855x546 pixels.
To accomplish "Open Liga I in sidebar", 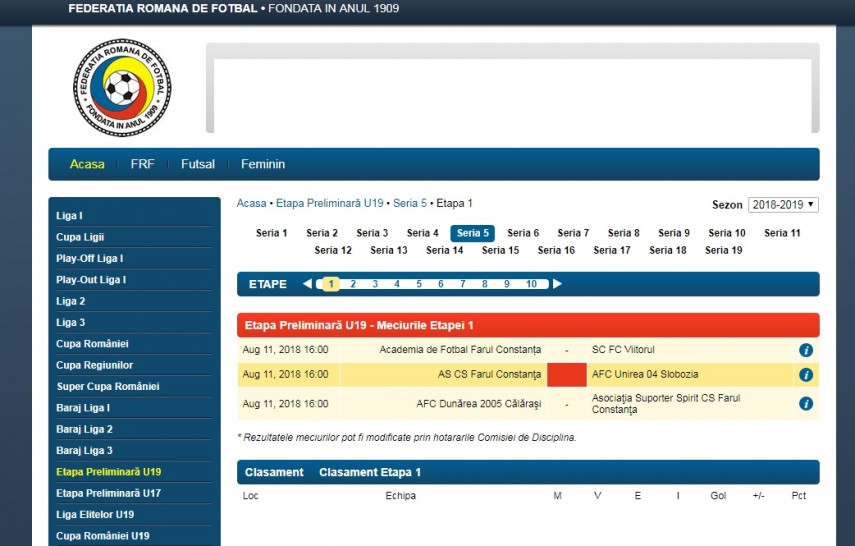I will (69, 216).
